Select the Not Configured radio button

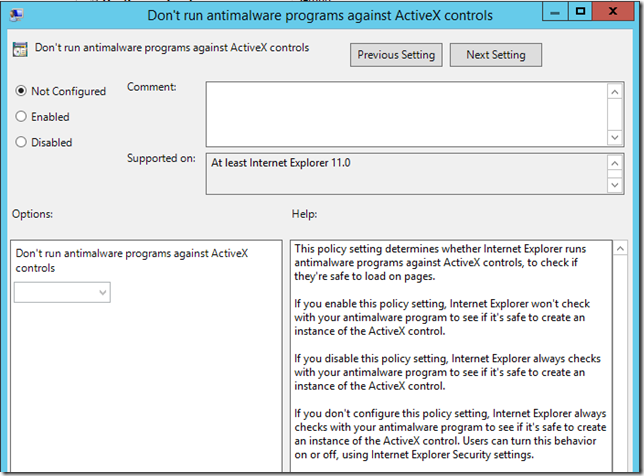[21, 91]
